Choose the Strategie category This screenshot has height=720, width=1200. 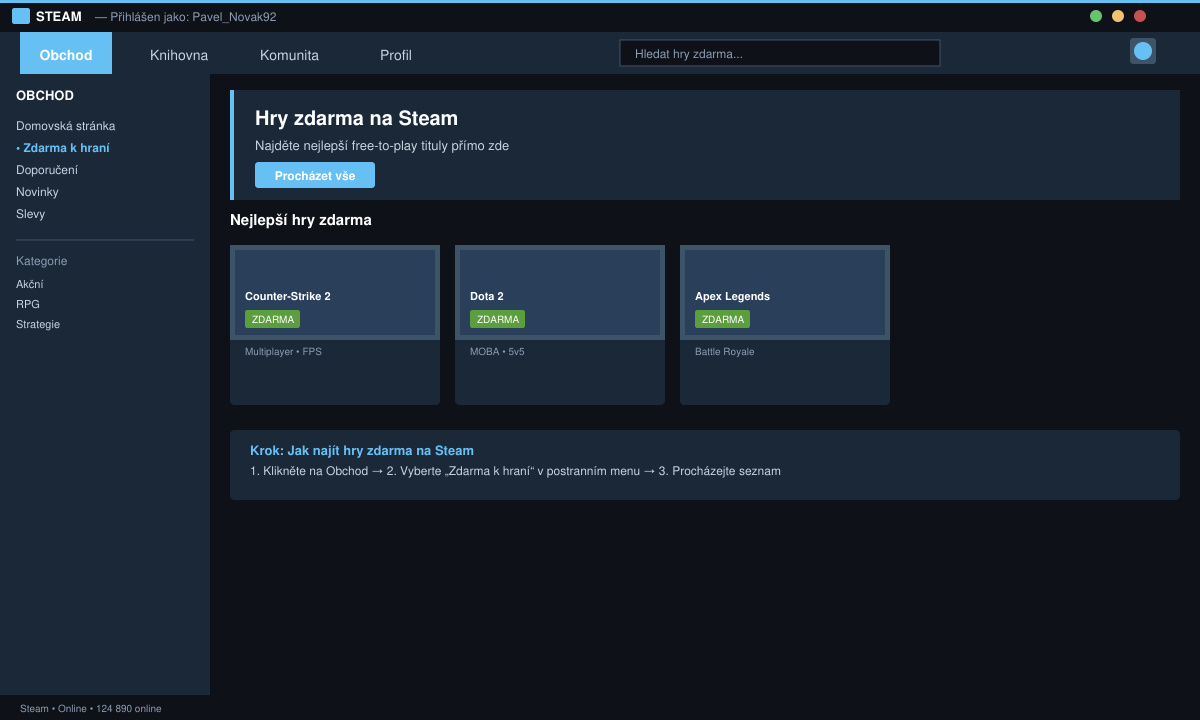click(38, 324)
